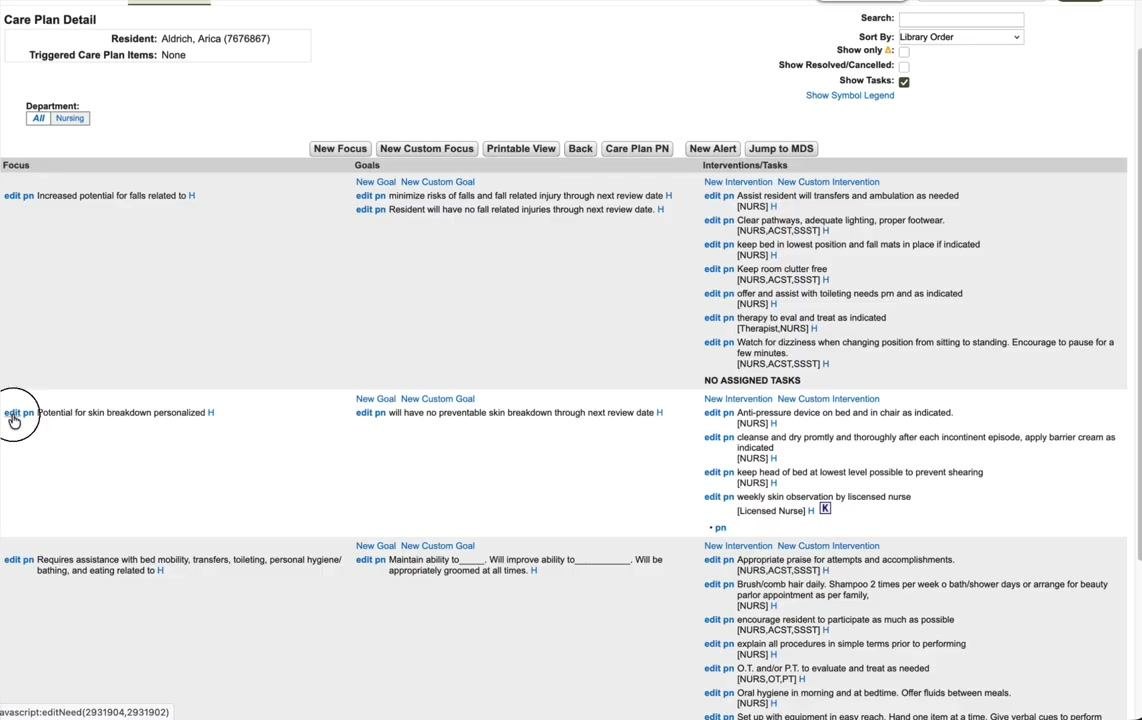Viewport: 1142px width, 720px height.
Task: Focus the Search input field
Action: pos(961,19)
